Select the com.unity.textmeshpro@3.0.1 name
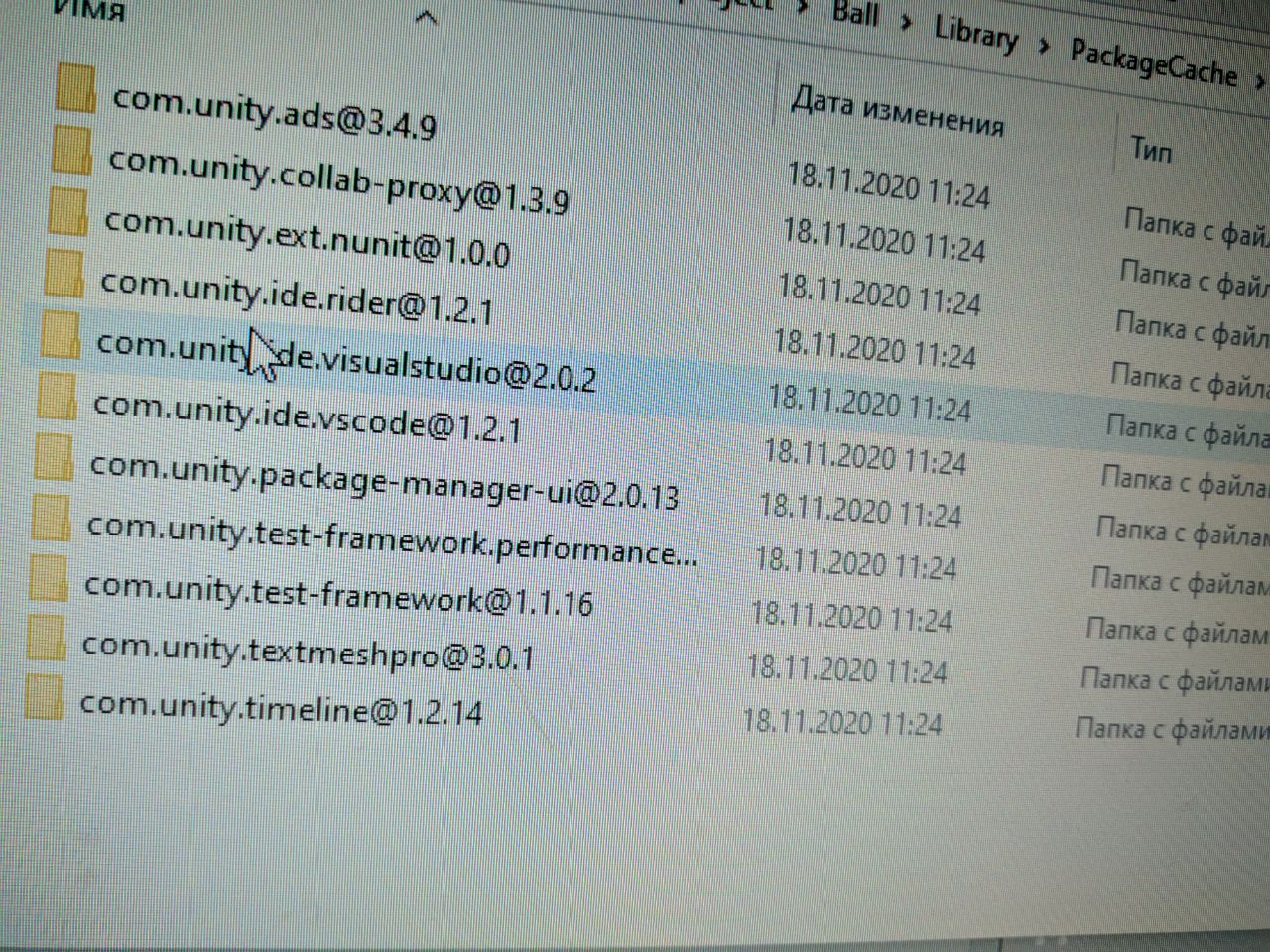The width and height of the screenshot is (1270, 952). coord(308,651)
